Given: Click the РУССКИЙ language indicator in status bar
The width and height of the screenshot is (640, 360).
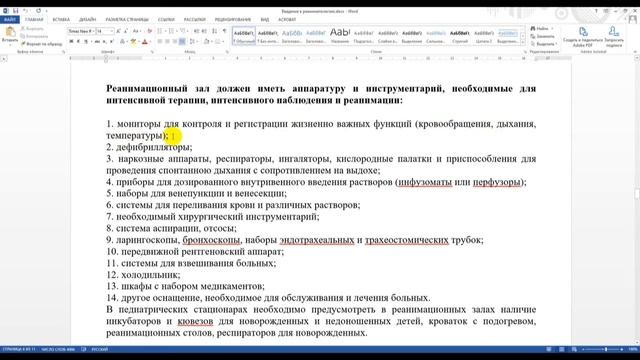Looking at the screenshot, I should pos(100,349).
